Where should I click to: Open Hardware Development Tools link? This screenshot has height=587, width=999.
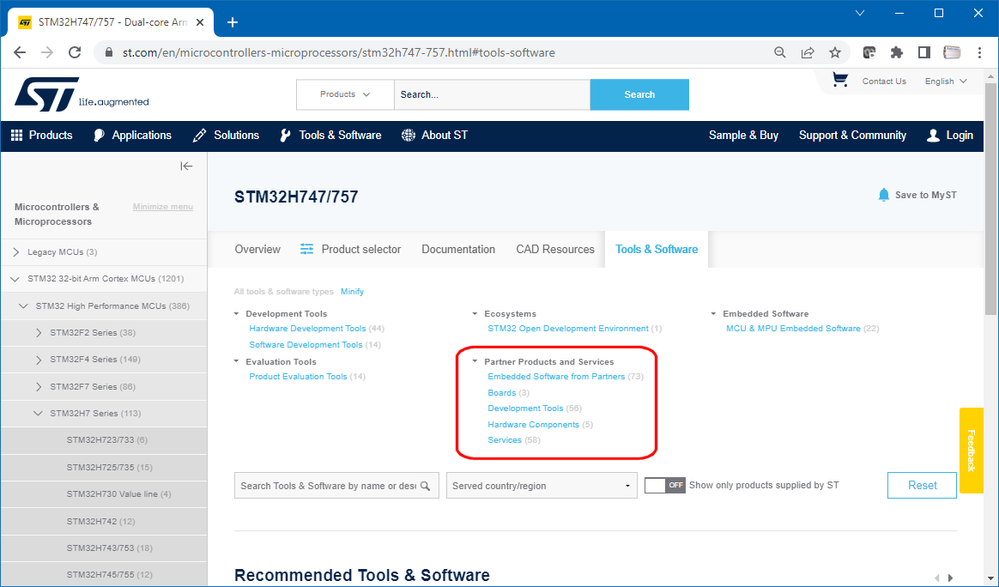coord(307,329)
